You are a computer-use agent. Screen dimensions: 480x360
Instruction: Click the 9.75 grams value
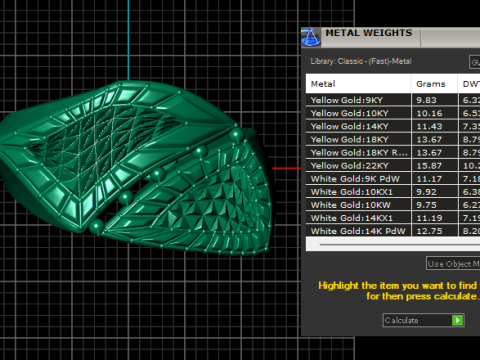point(426,205)
